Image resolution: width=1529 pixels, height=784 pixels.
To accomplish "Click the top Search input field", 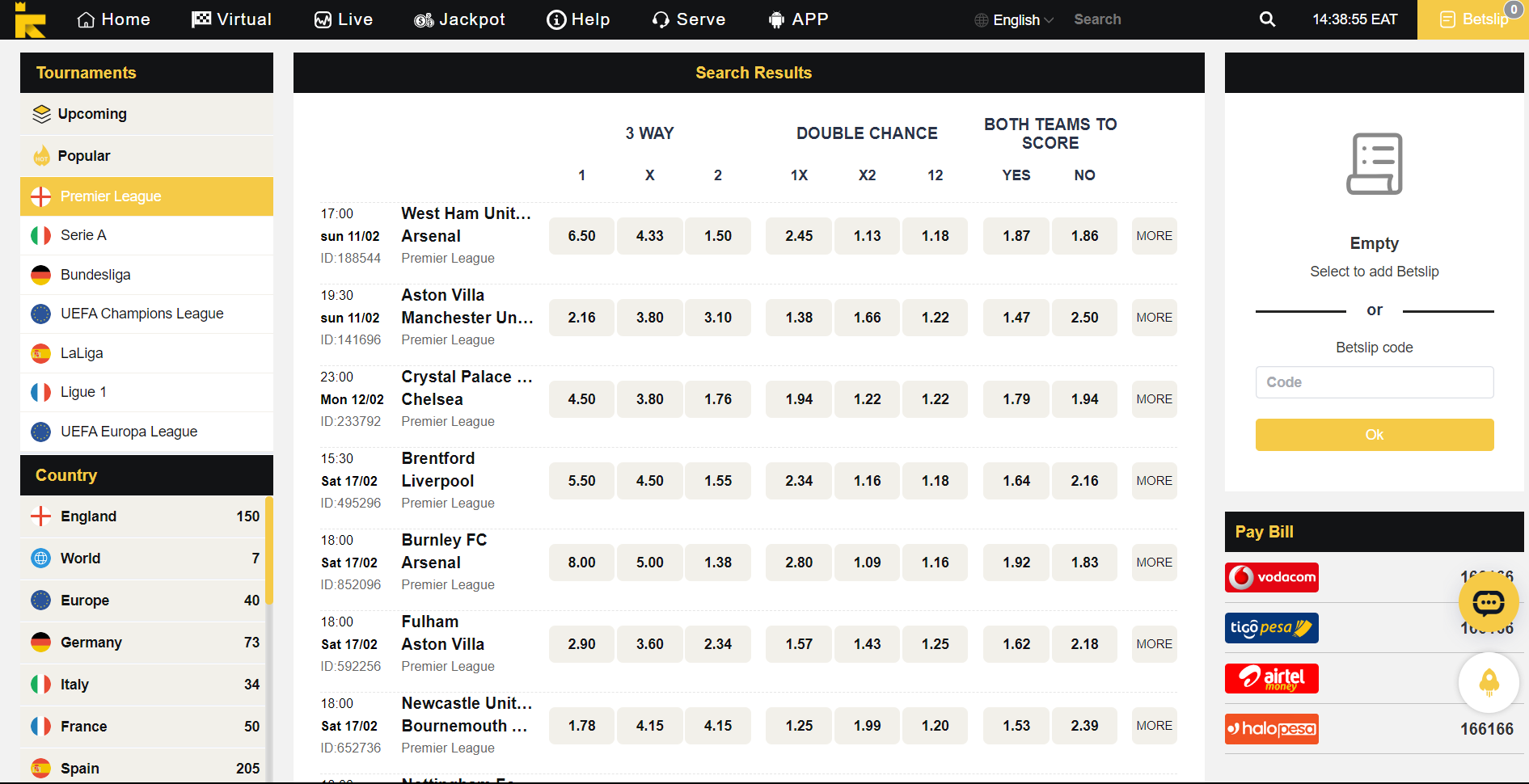I will [1156, 19].
